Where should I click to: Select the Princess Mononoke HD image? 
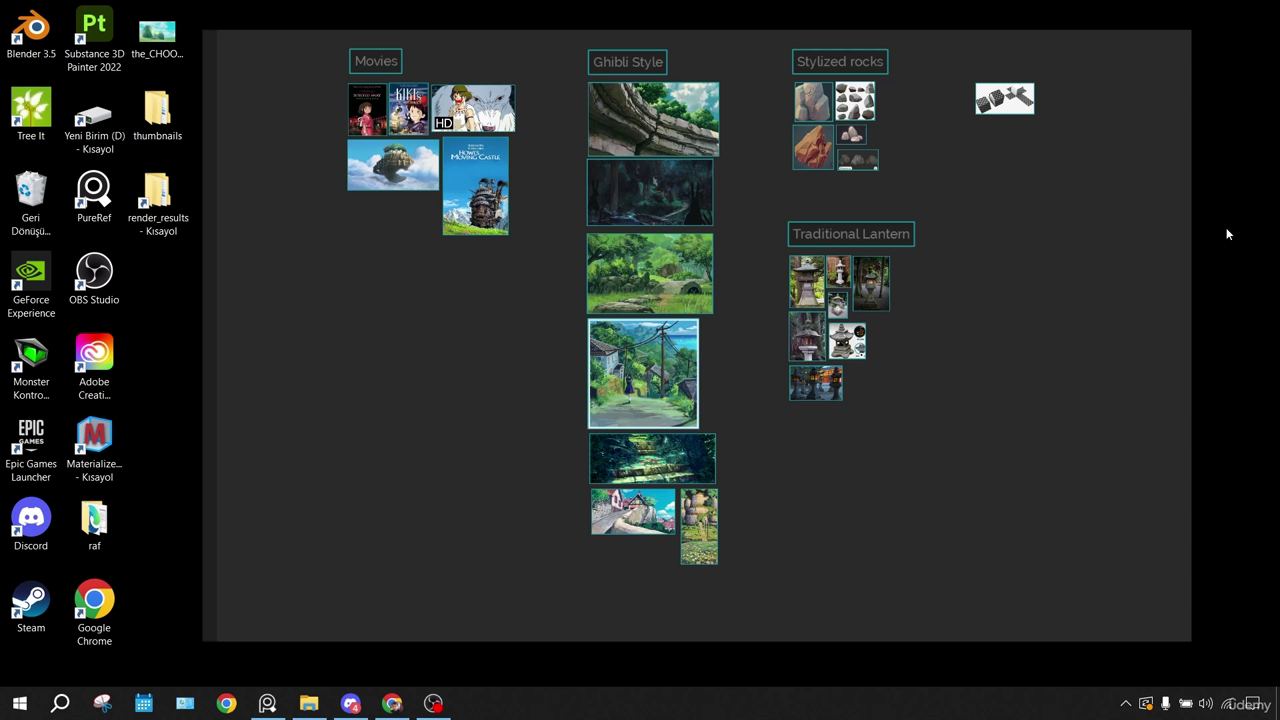(x=473, y=108)
